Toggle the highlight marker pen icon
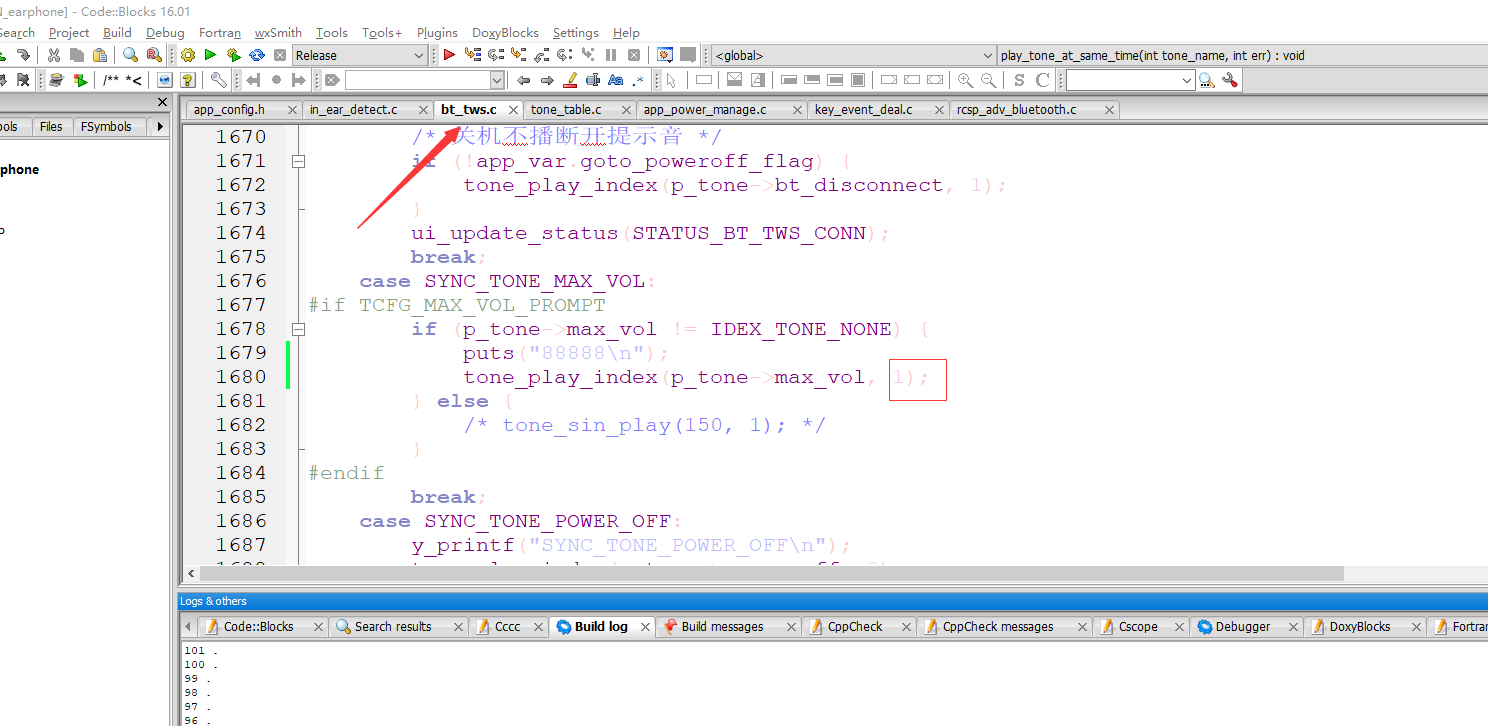The width and height of the screenshot is (1488, 726). (x=571, y=80)
